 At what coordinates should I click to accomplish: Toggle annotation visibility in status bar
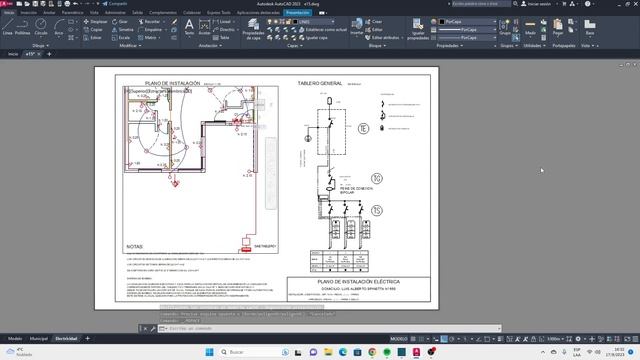[x=518, y=339]
